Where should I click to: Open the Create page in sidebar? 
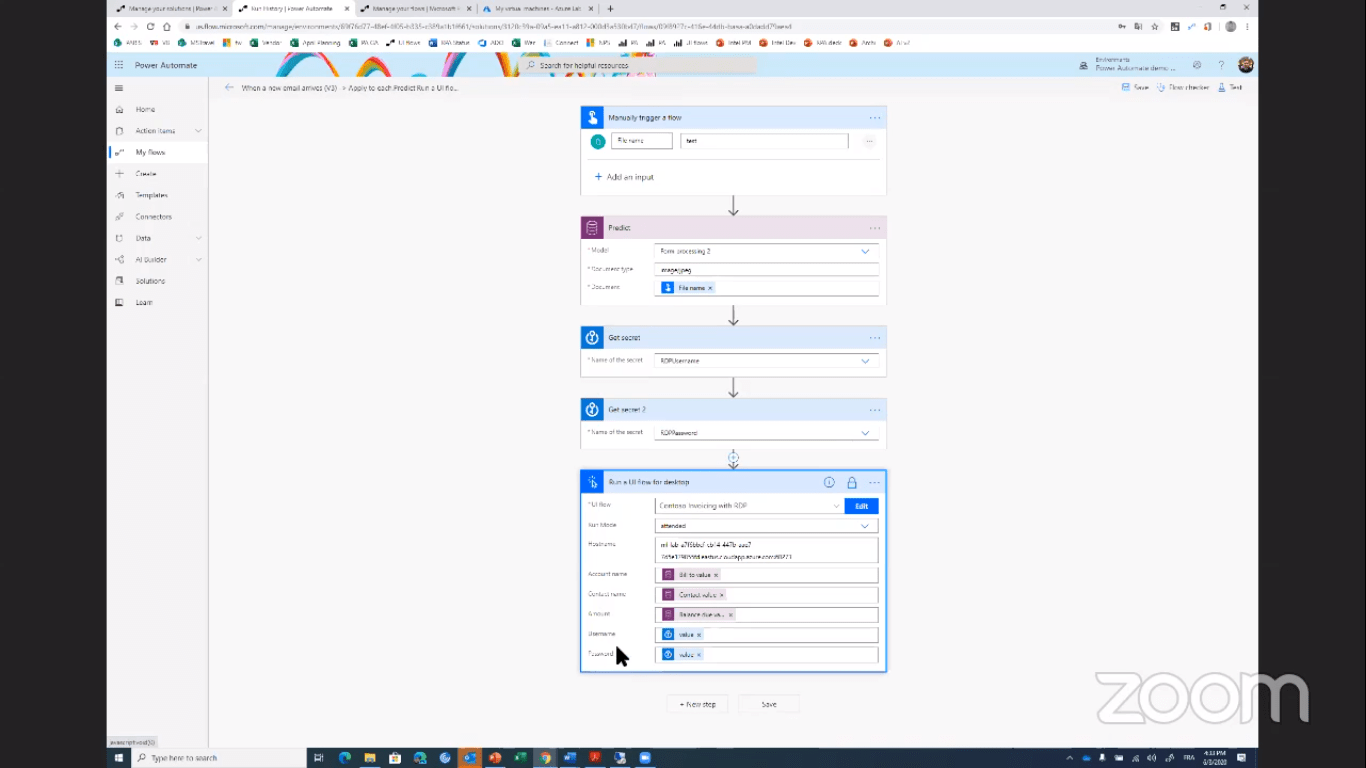click(x=146, y=174)
